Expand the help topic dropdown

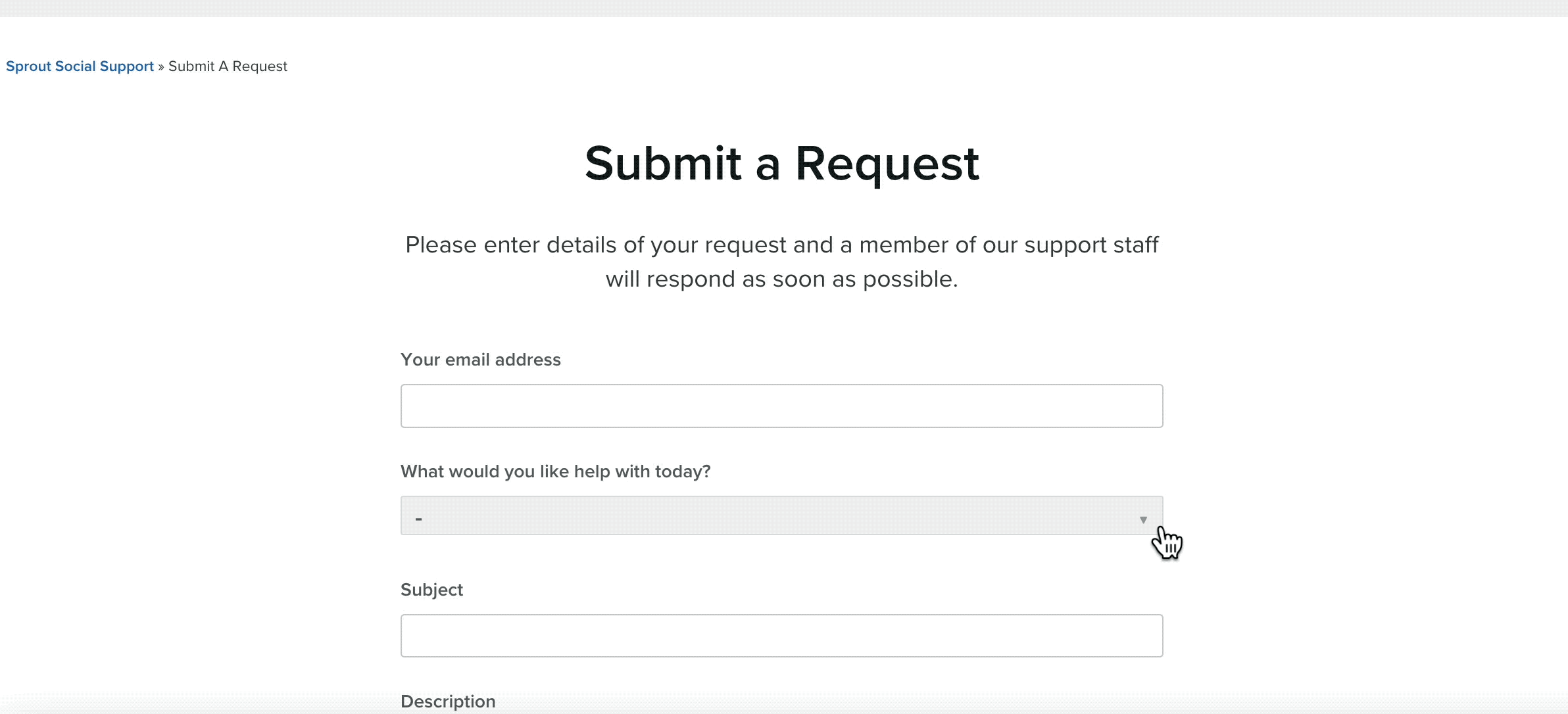(x=781, y=515)
